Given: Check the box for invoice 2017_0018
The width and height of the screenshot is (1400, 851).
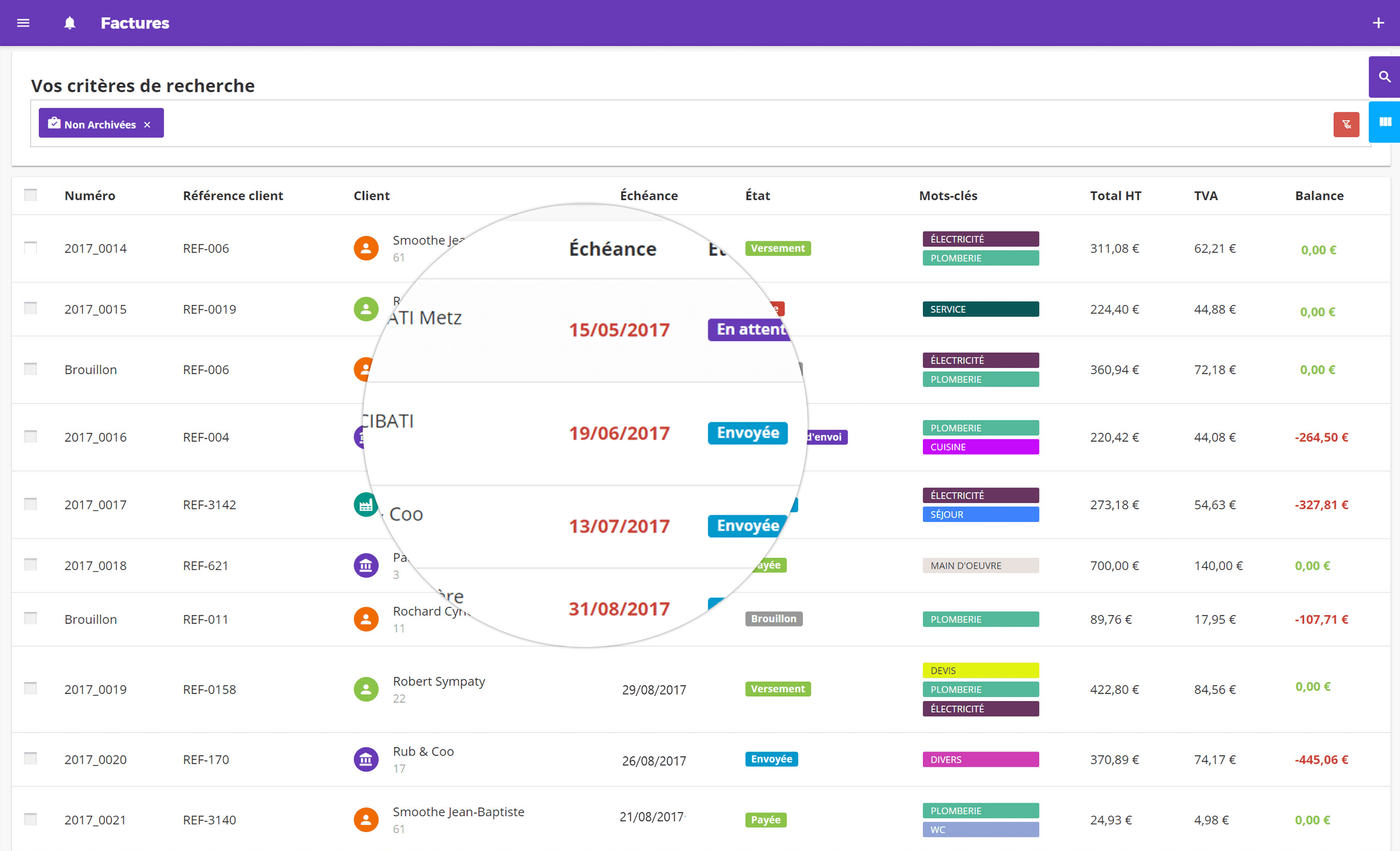Looking at the screenshot, I should coord(31,564).
